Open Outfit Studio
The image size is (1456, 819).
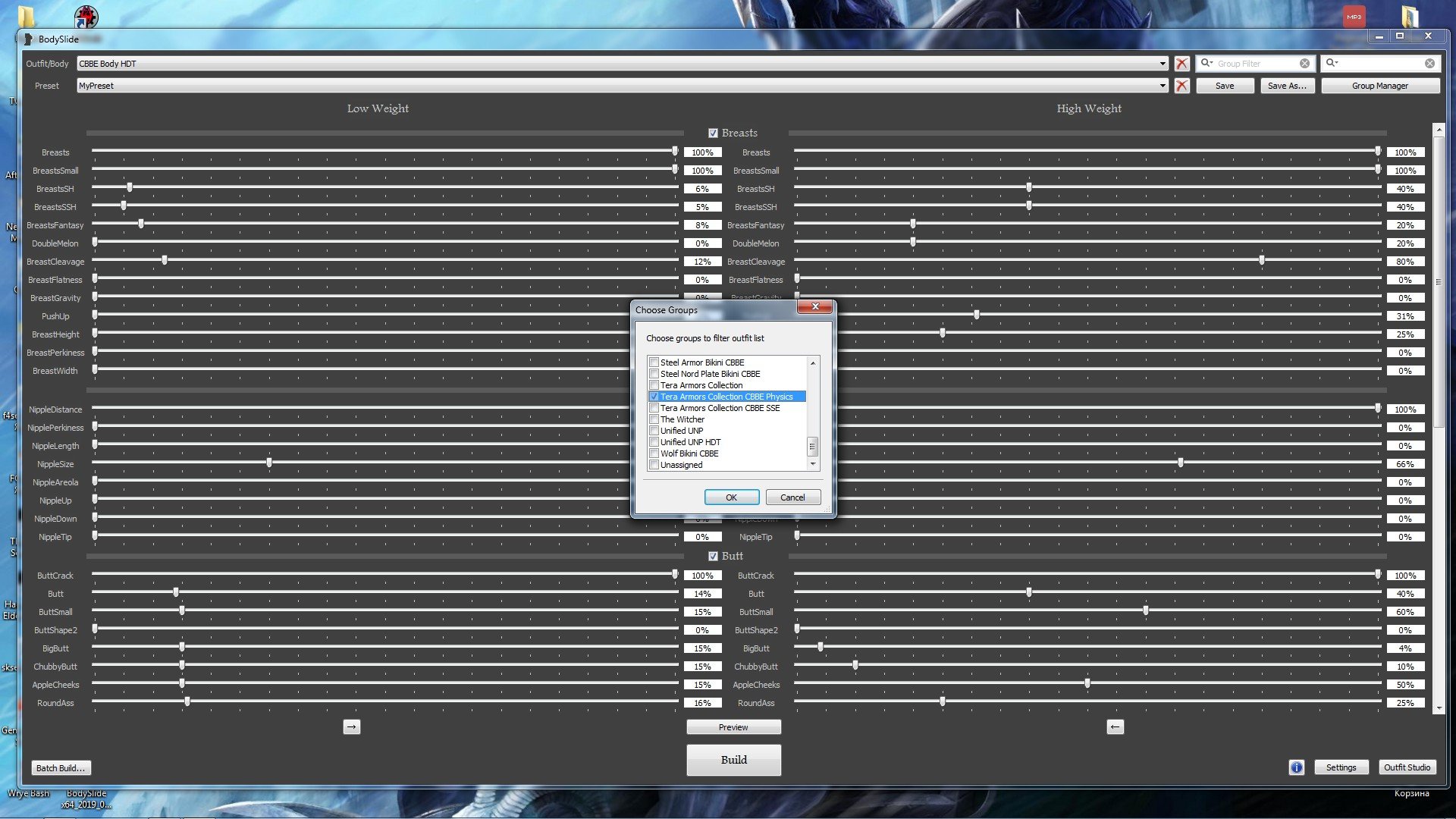pos(1407,767)
